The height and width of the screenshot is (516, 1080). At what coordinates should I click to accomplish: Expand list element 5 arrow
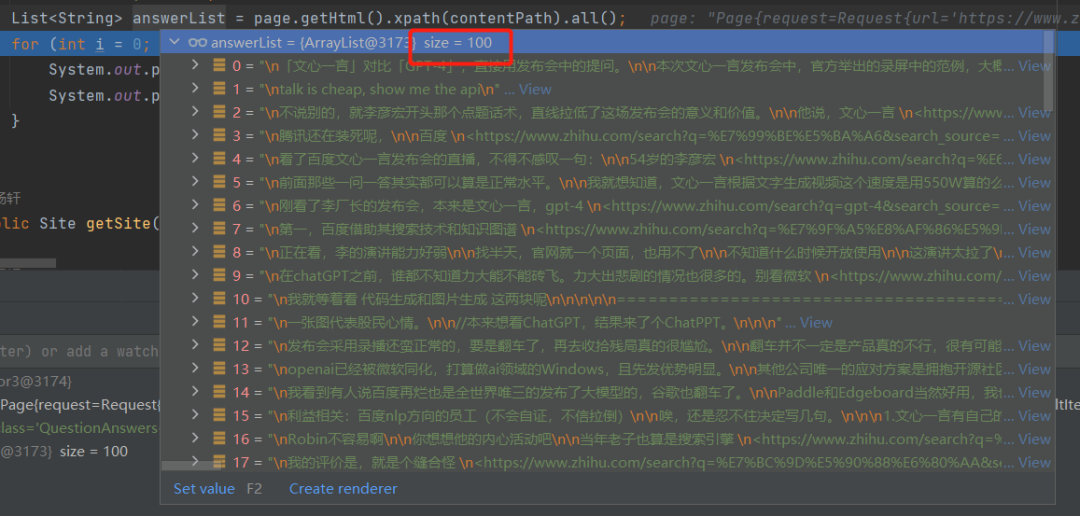pyautogui.click(x=196, y=182)
